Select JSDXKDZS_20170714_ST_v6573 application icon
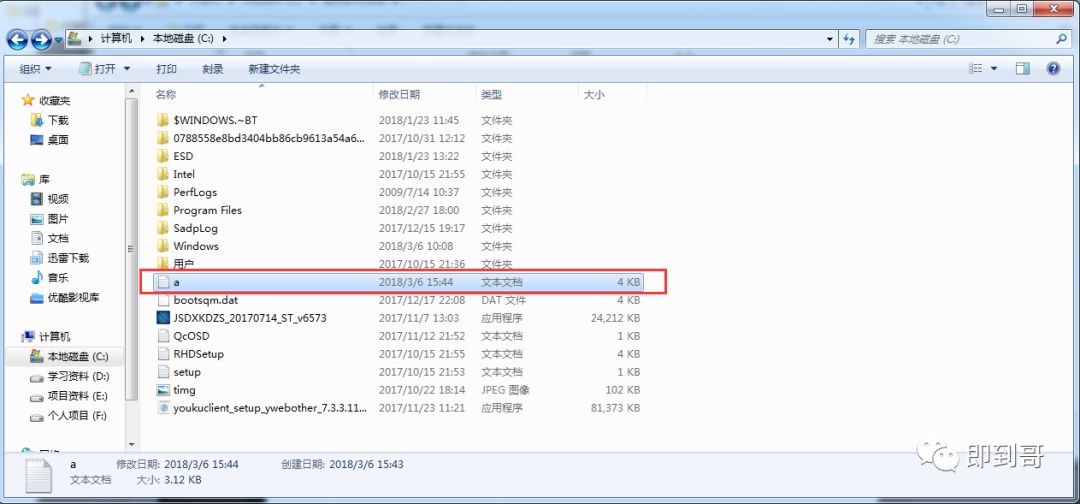Viewport: 1080px width, 504px height. (163, 318)
